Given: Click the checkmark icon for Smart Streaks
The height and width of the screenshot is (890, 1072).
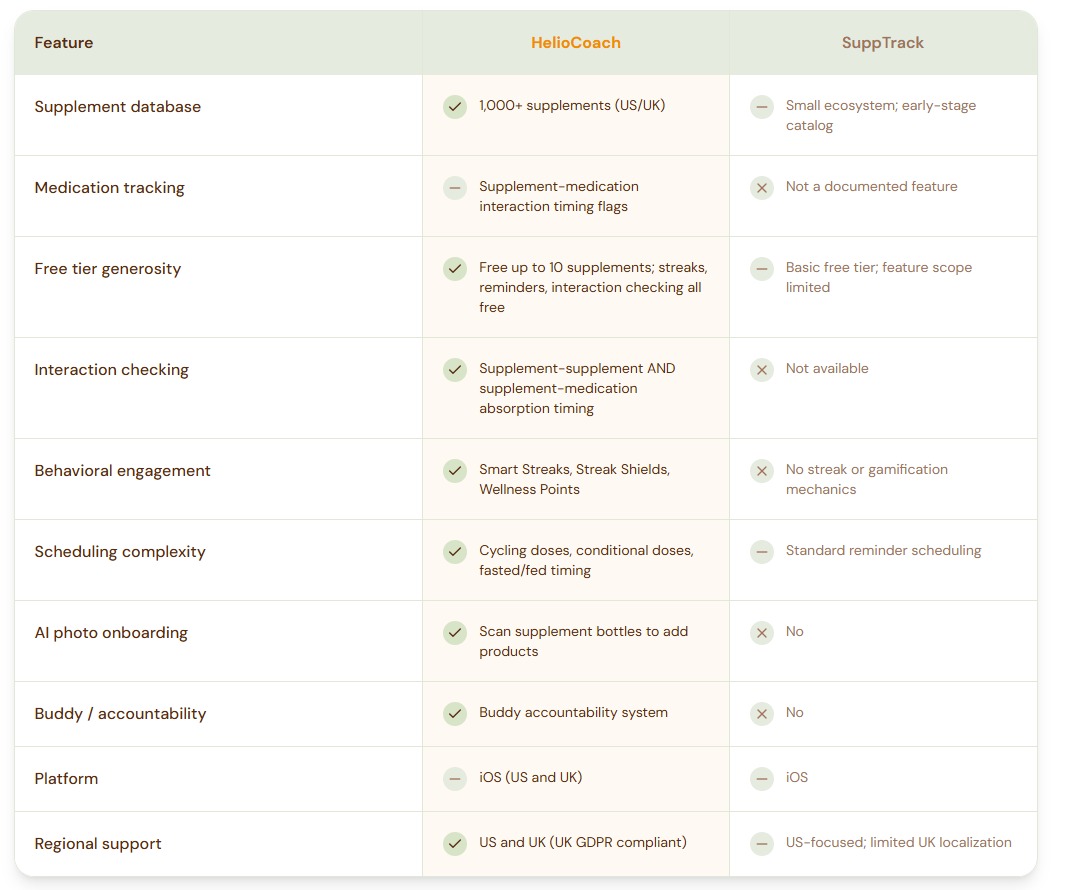Looking at the screenshot, I should coord(455,471).
